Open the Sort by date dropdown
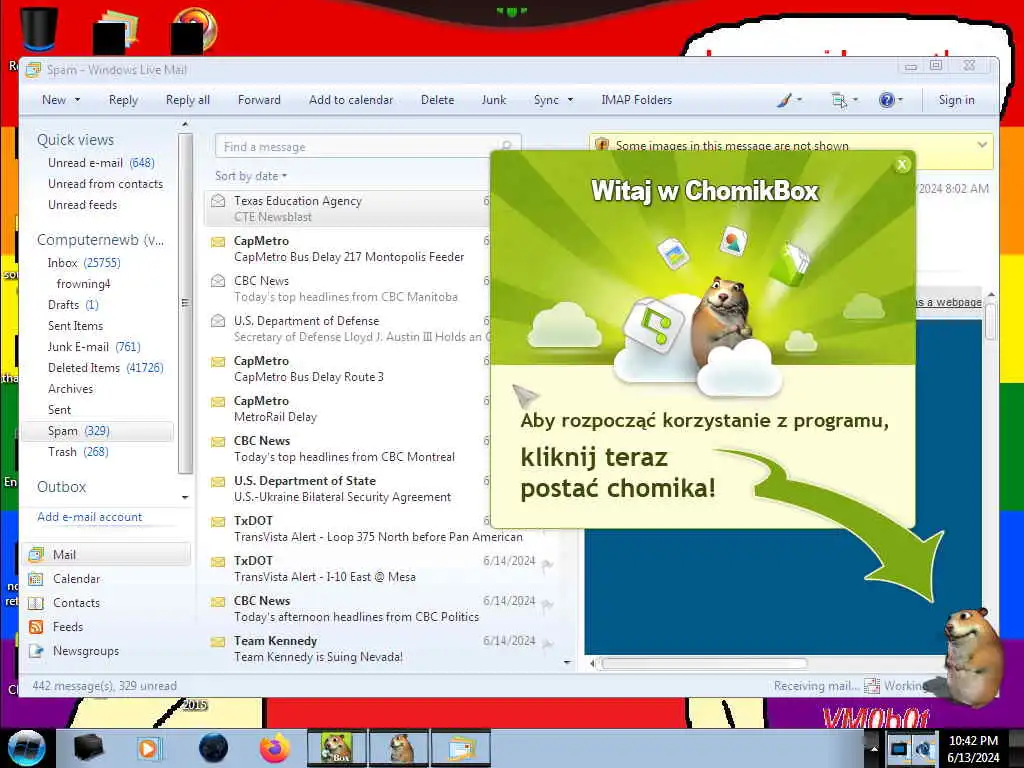The image size is (1024, 768). (x=251, y=176)
